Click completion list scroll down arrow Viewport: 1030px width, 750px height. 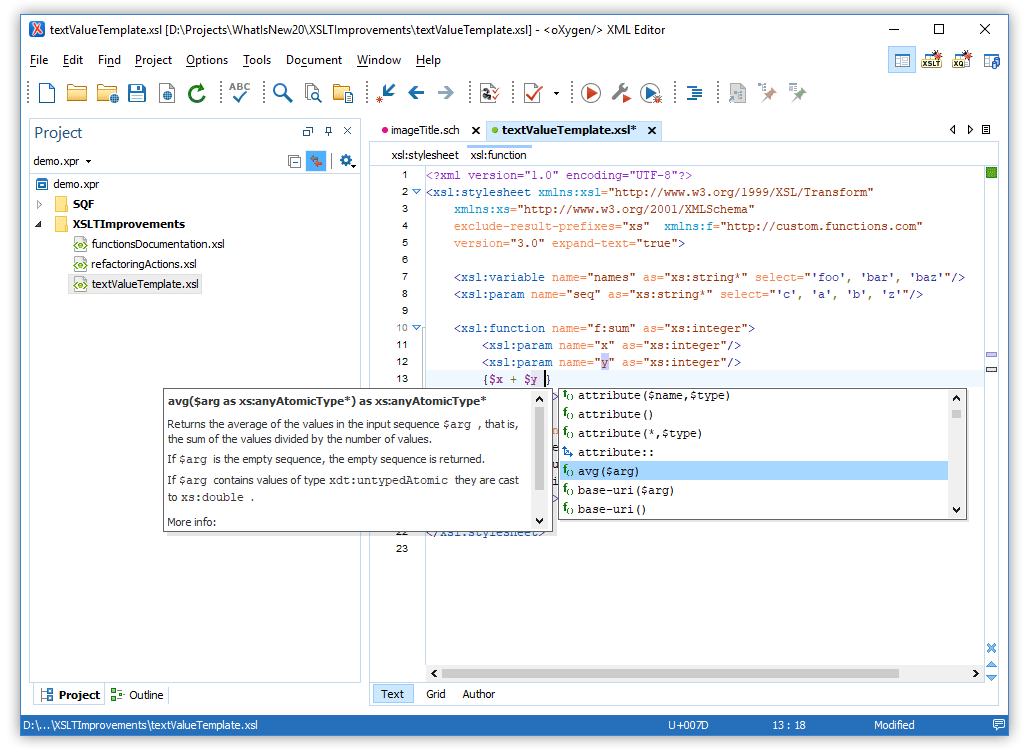(x=956, y=510)
